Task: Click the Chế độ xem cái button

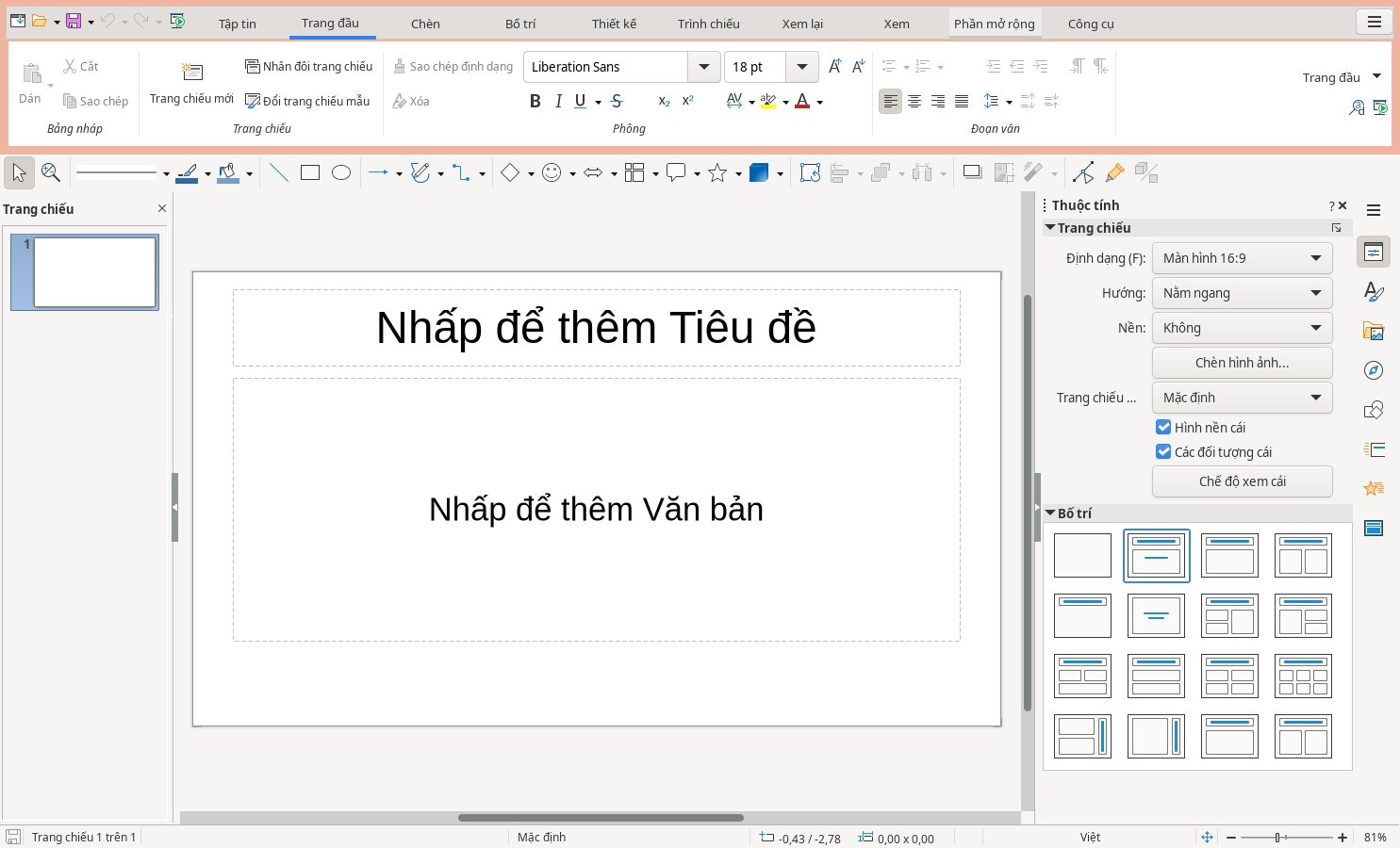Action: coord(1243,481)
